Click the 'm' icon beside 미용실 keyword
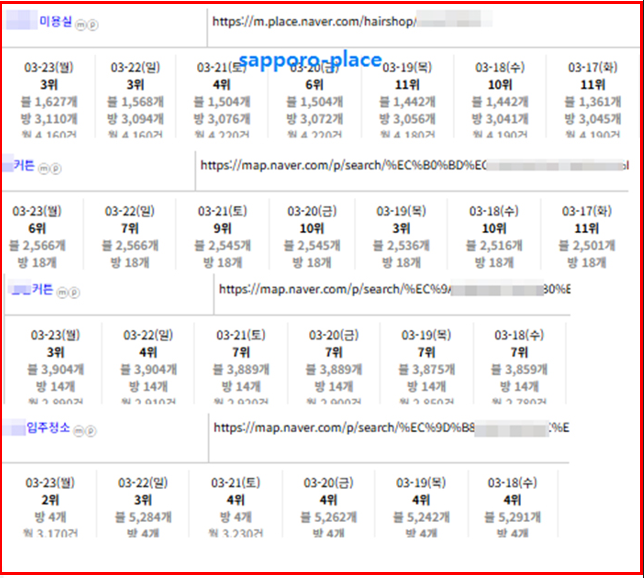Image resolution: width=644 pixels, height=578 pixels. [79, 22]
